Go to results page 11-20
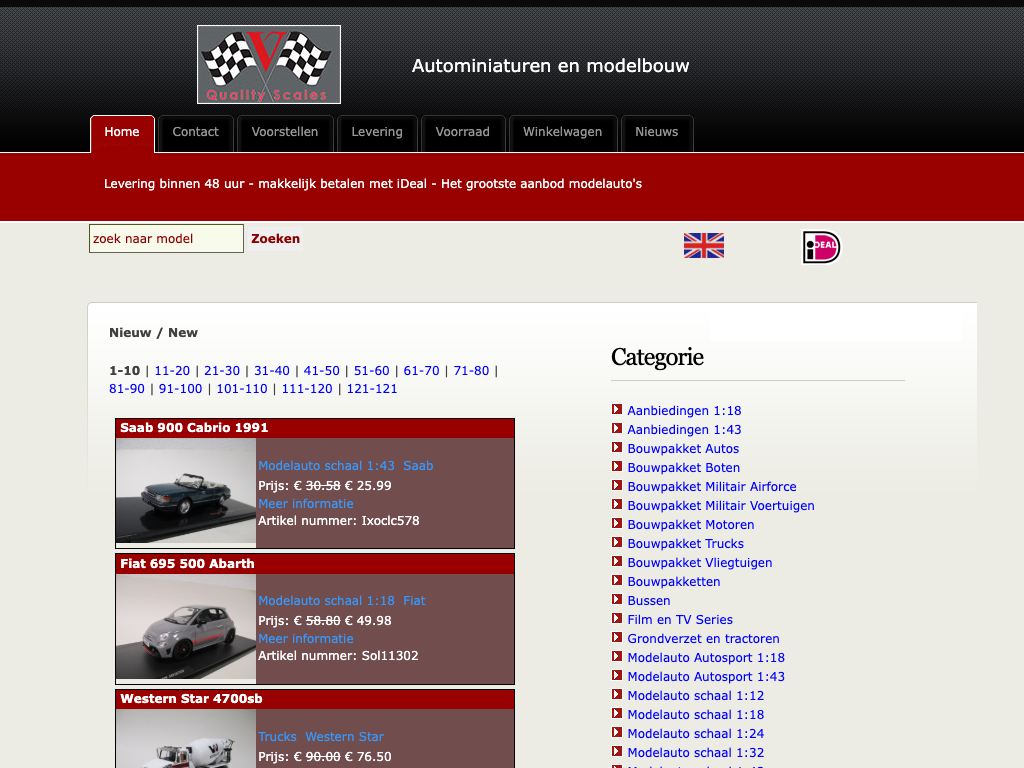 172,371
